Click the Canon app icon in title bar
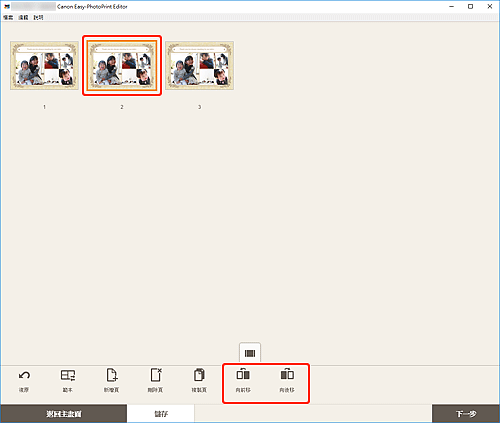The width and height of the screenshot is (500, 423). point(6,6)
